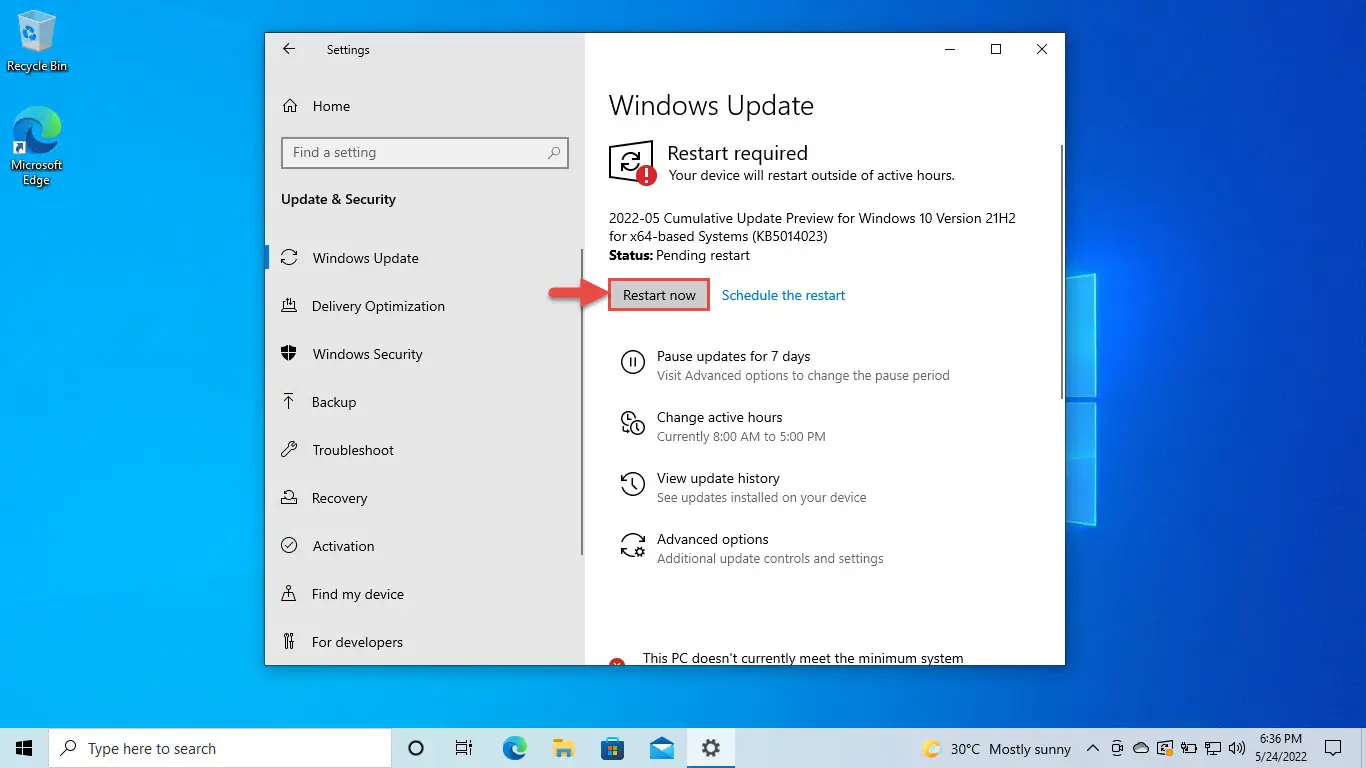Viewport: 1366px width, 768px height.
Task: Open Mail app from taskbar
Action: [x=661, y=748]
